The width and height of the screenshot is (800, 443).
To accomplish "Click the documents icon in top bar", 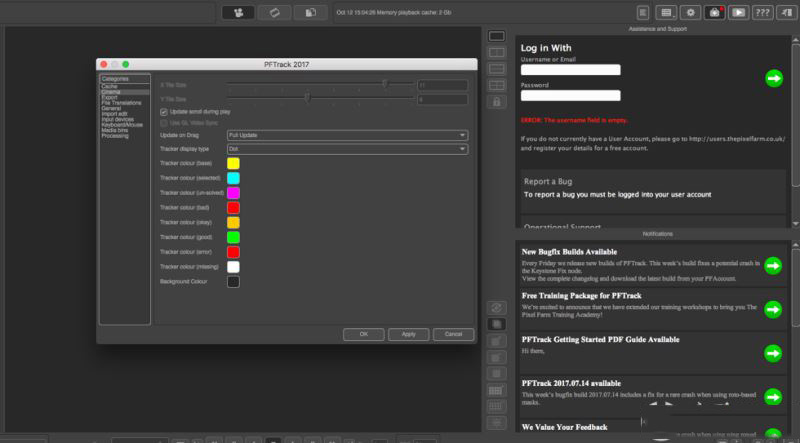I will (x=311, y=12).
